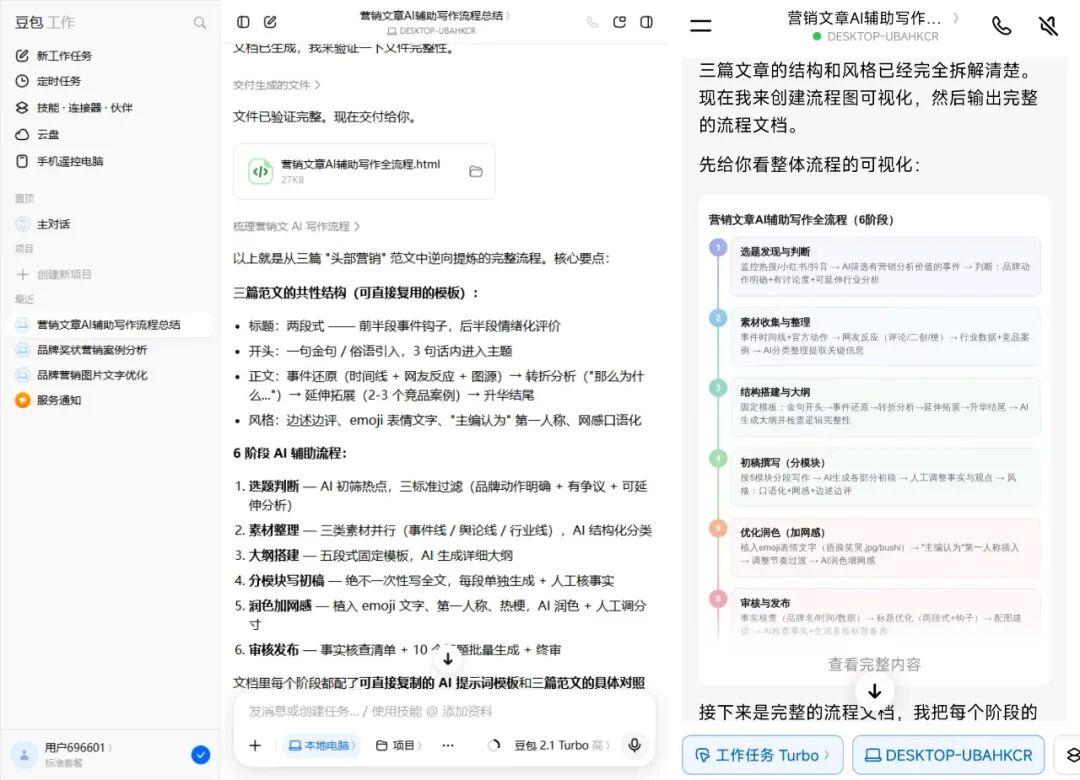Click the message input field 发消息或创建任务

click(x=444, y=711)
